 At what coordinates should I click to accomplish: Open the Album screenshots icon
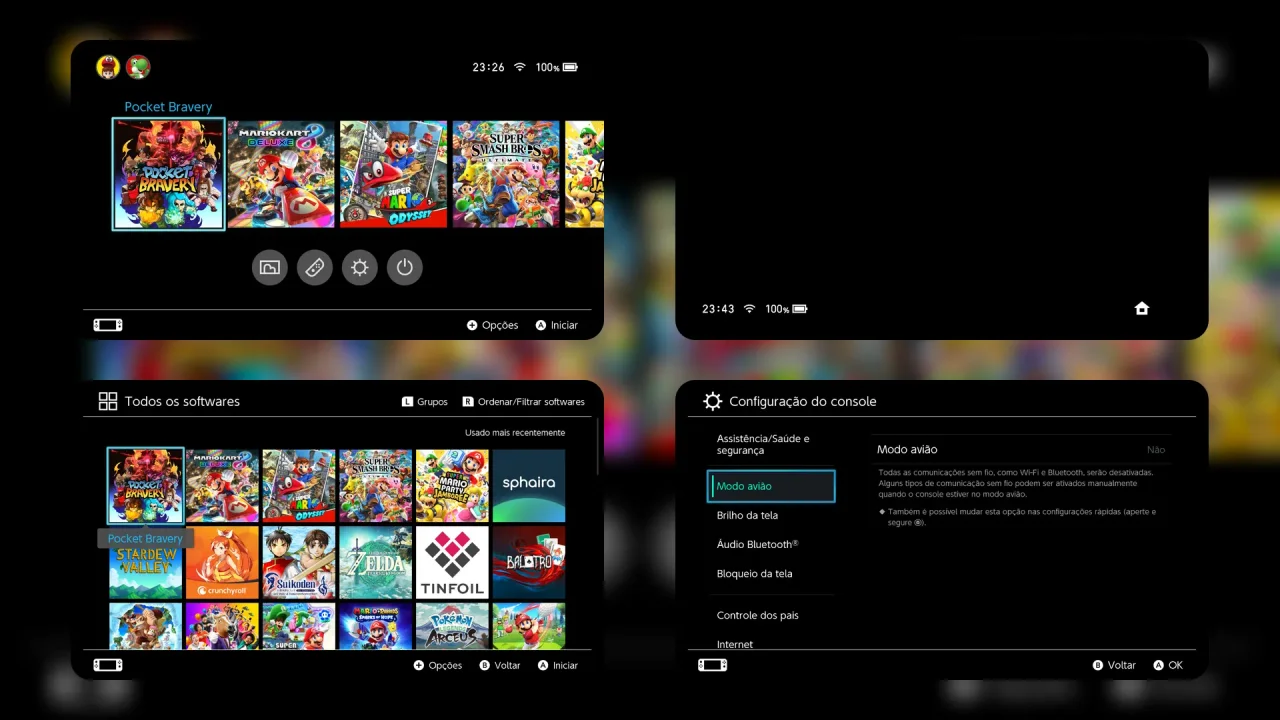tap(269, 267)
